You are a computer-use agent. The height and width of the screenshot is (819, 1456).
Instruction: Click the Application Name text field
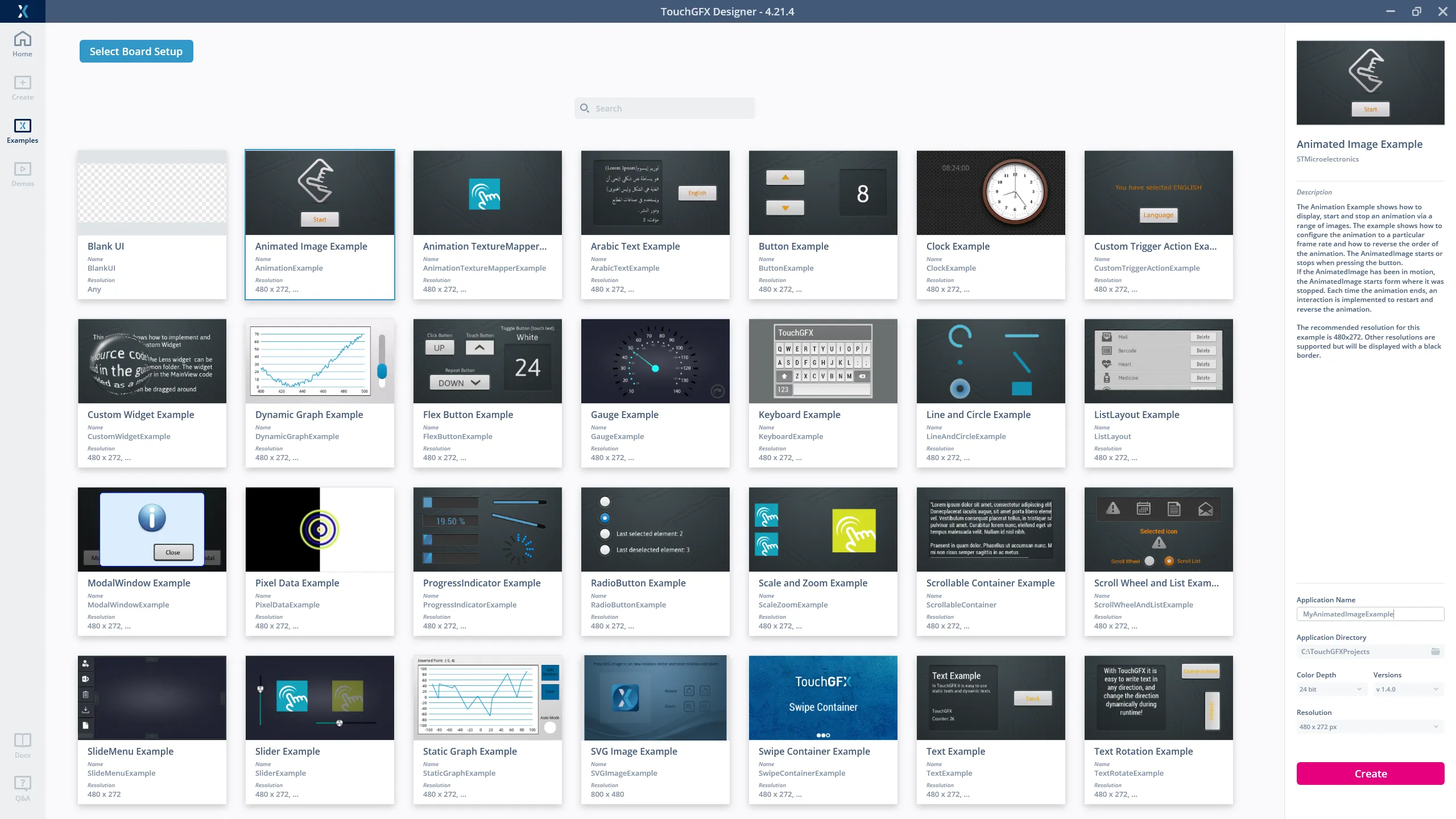tap(1369, 614)
